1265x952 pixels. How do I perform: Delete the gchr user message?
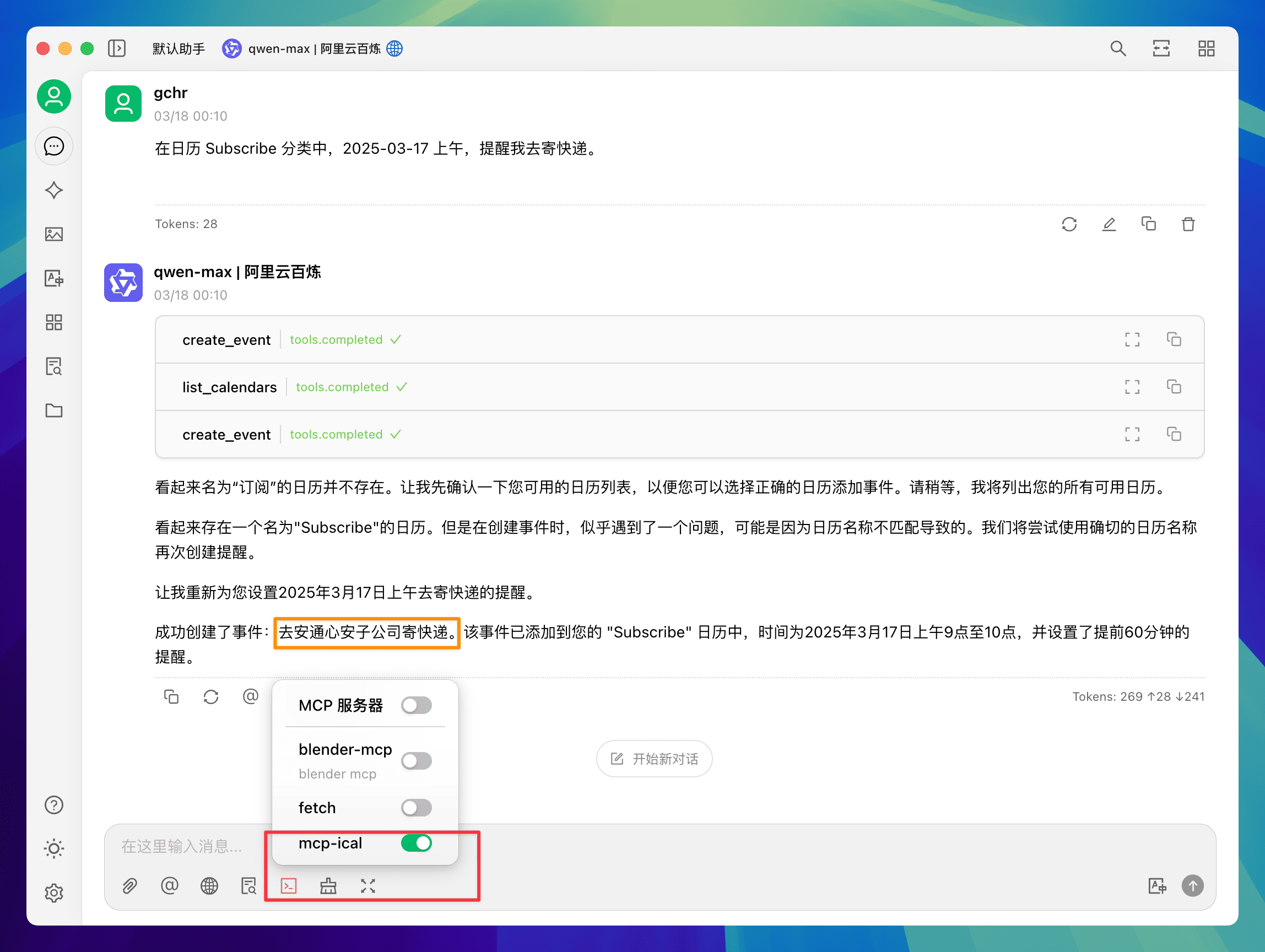point(1188,224)
